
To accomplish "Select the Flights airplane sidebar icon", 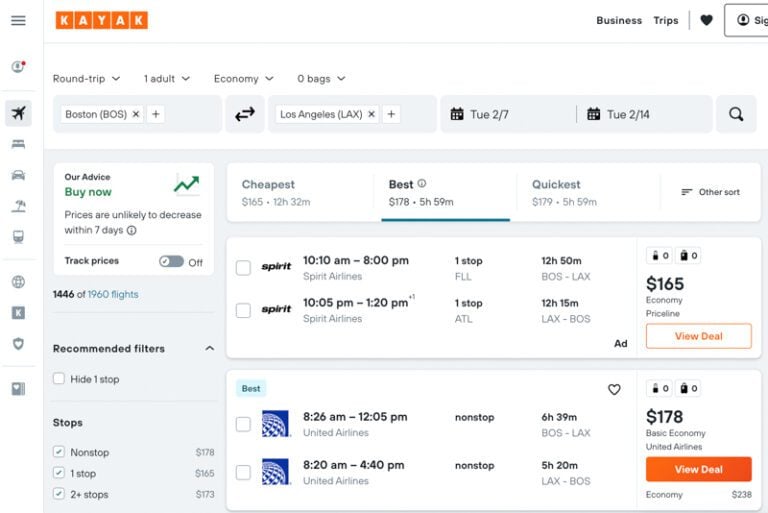I will pyautogui.click(x=19, y=113).
